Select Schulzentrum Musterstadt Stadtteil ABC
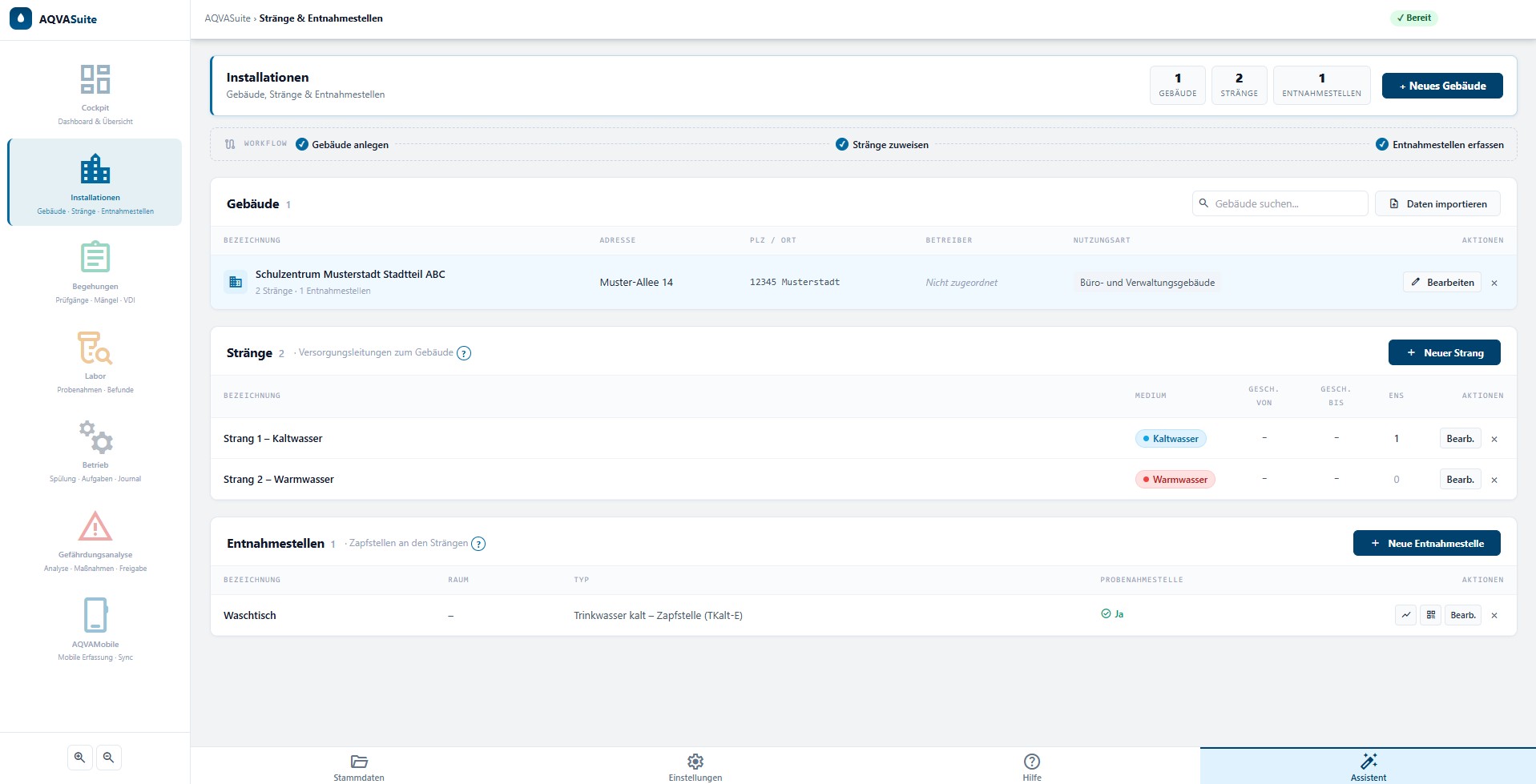This screenshot has height=784, width=1536. [x=350, y=274]
